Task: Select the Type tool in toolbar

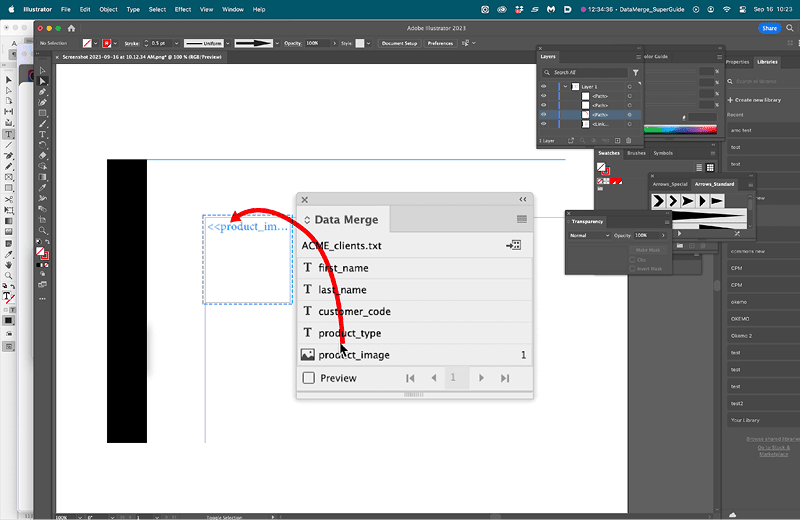Action: click(42, 135)
